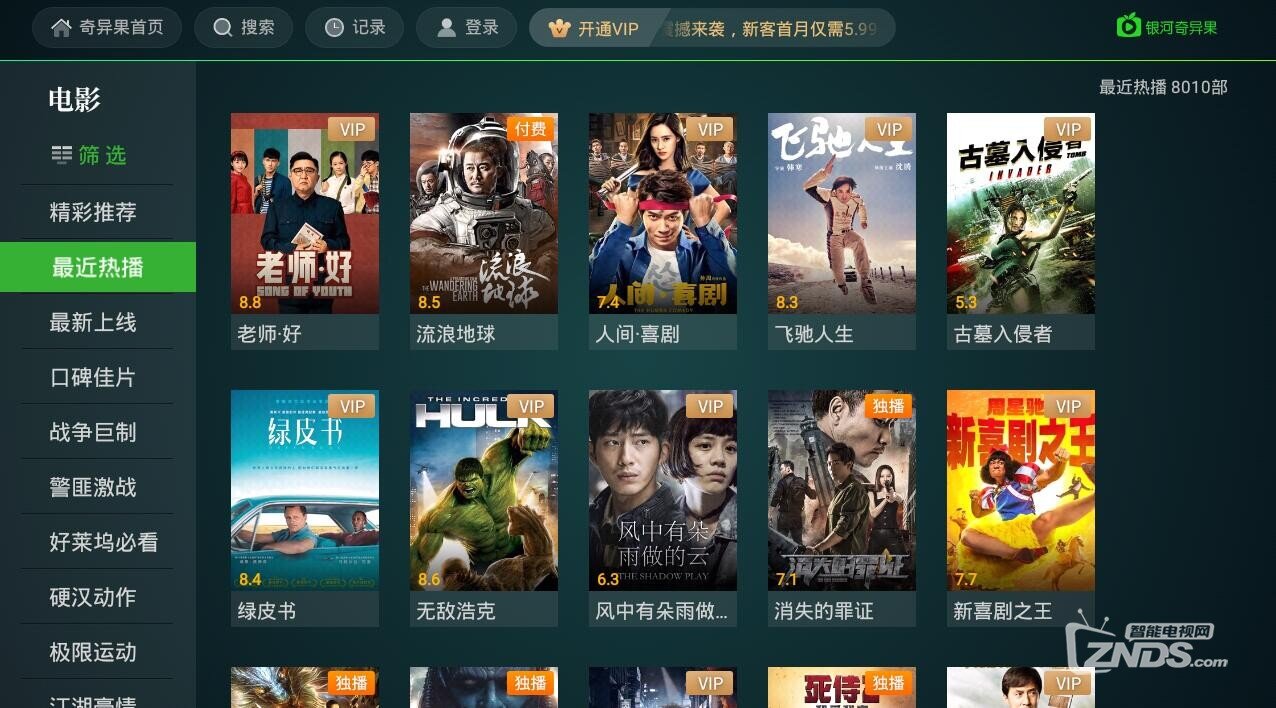Click the user icon for 登录
Screen dimensions: 1276x708
click(446, 28)
